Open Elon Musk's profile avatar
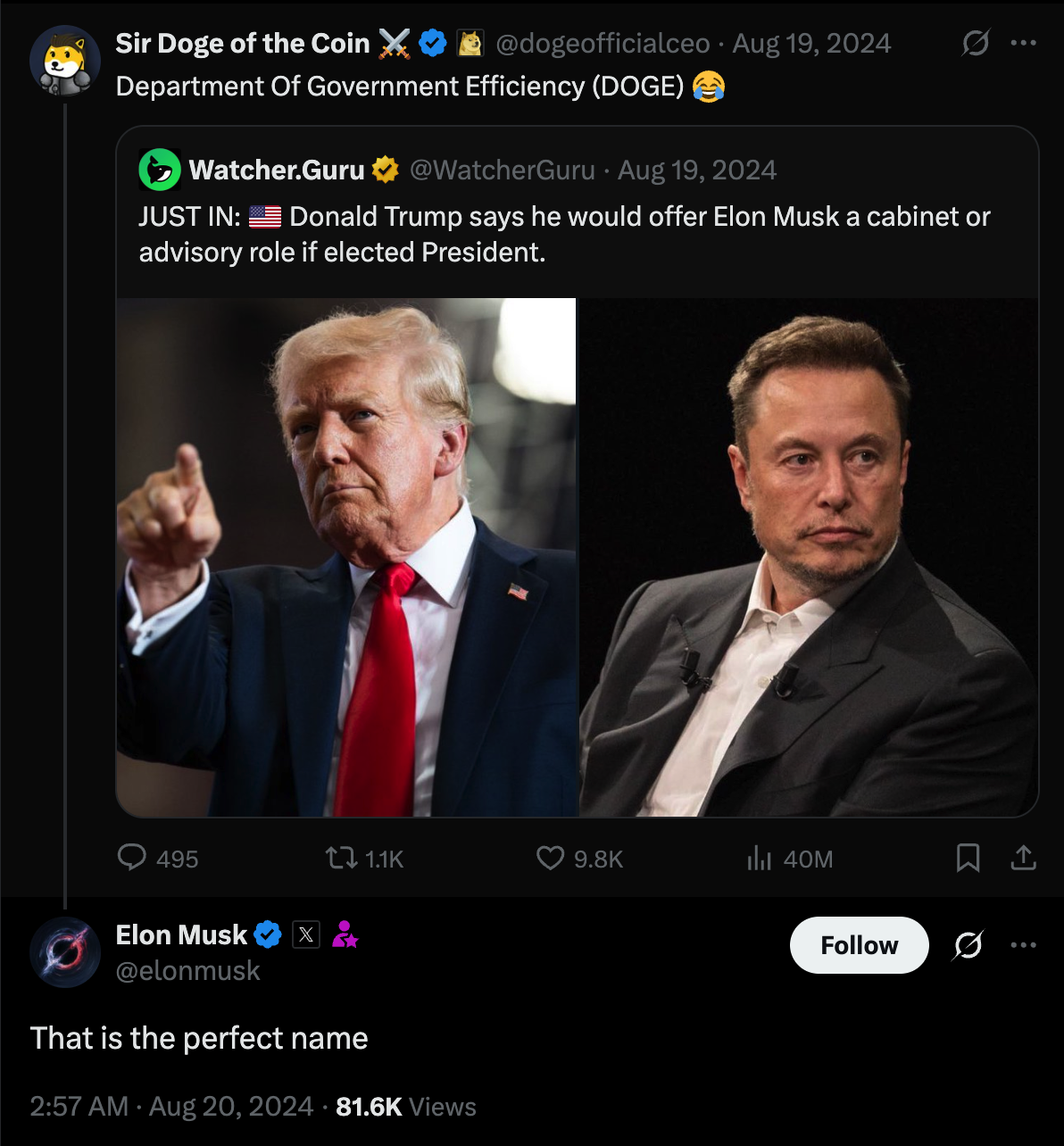The image size is (1064, 1146). click(65, 951)
